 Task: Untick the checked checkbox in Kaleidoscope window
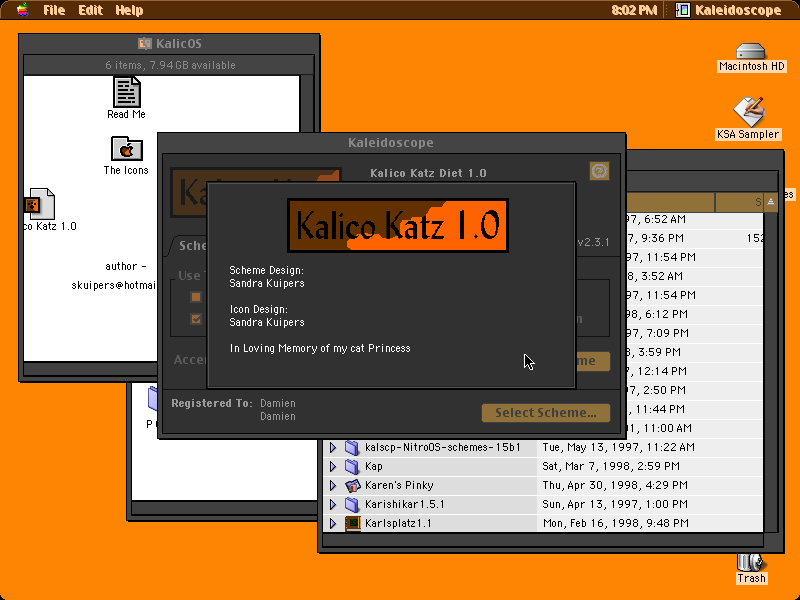click(196, 319)
